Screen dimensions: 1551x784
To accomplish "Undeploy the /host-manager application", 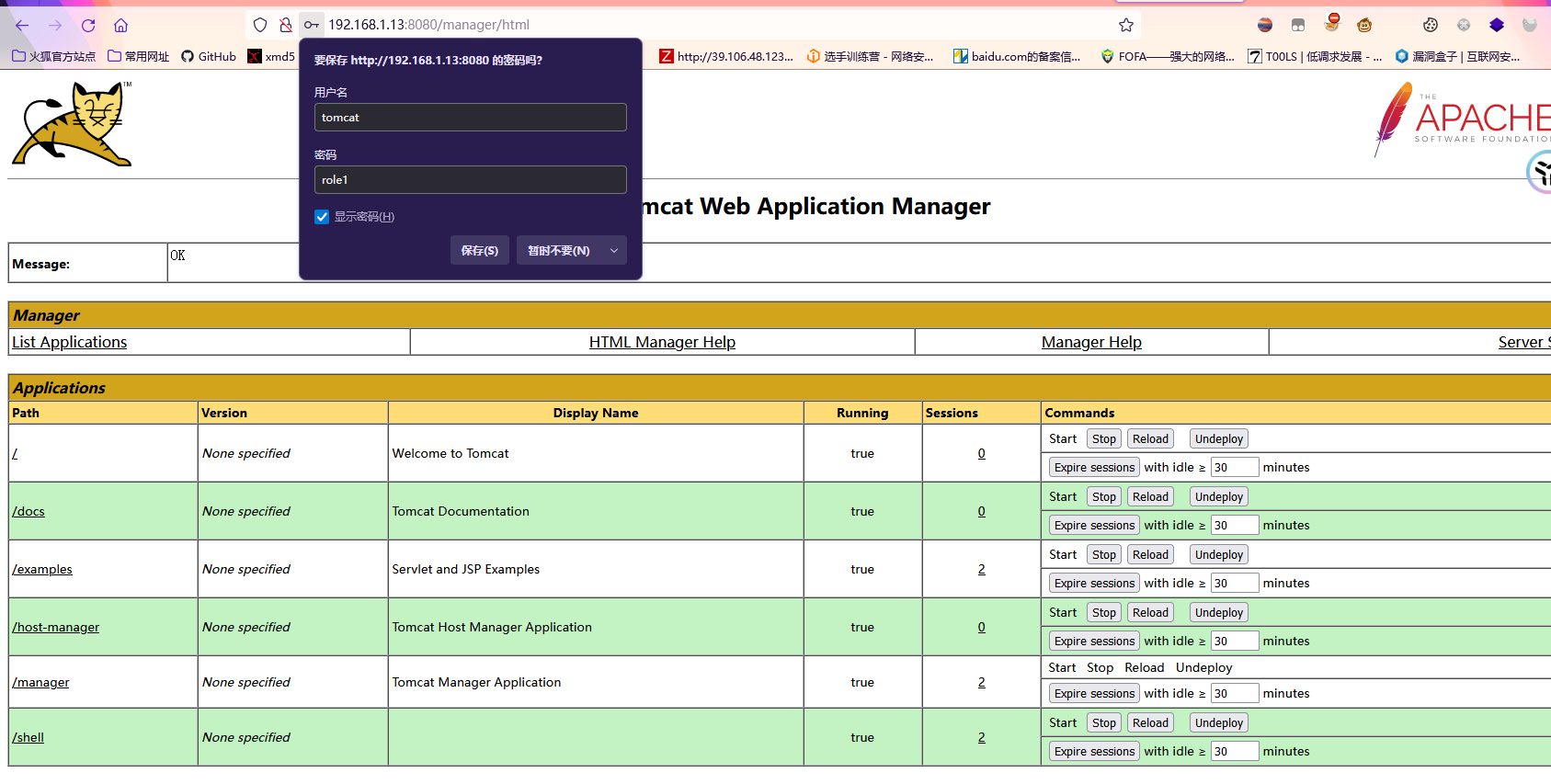I will point(1219,613).
